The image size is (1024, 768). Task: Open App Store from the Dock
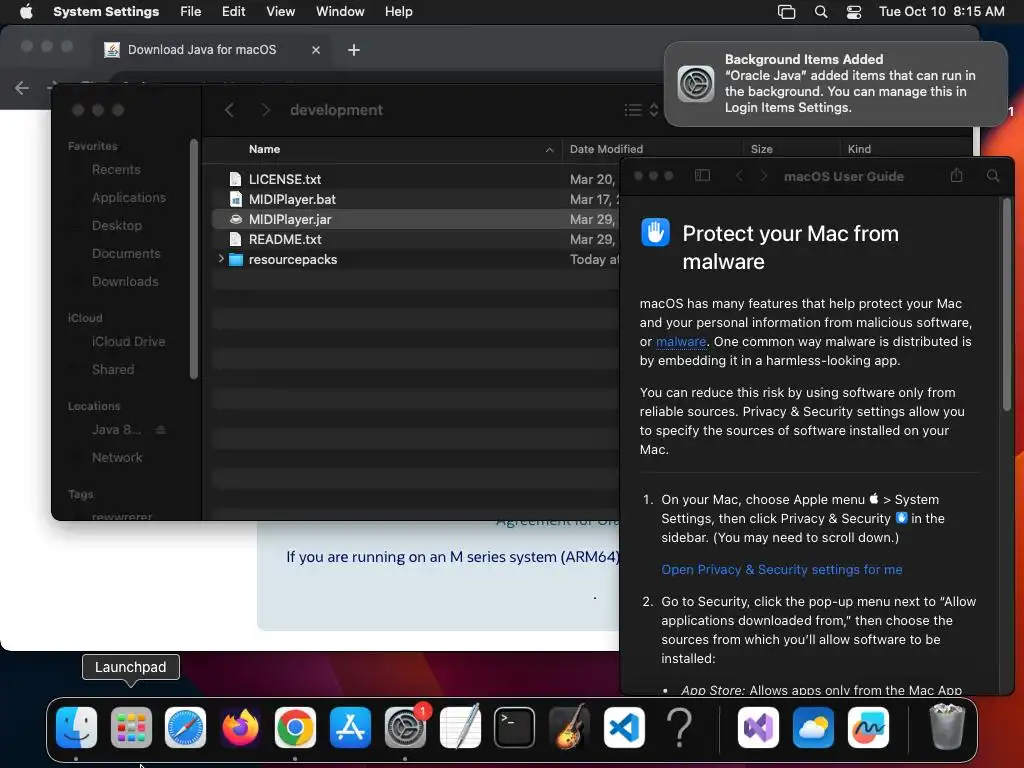[x=350, y=727]
